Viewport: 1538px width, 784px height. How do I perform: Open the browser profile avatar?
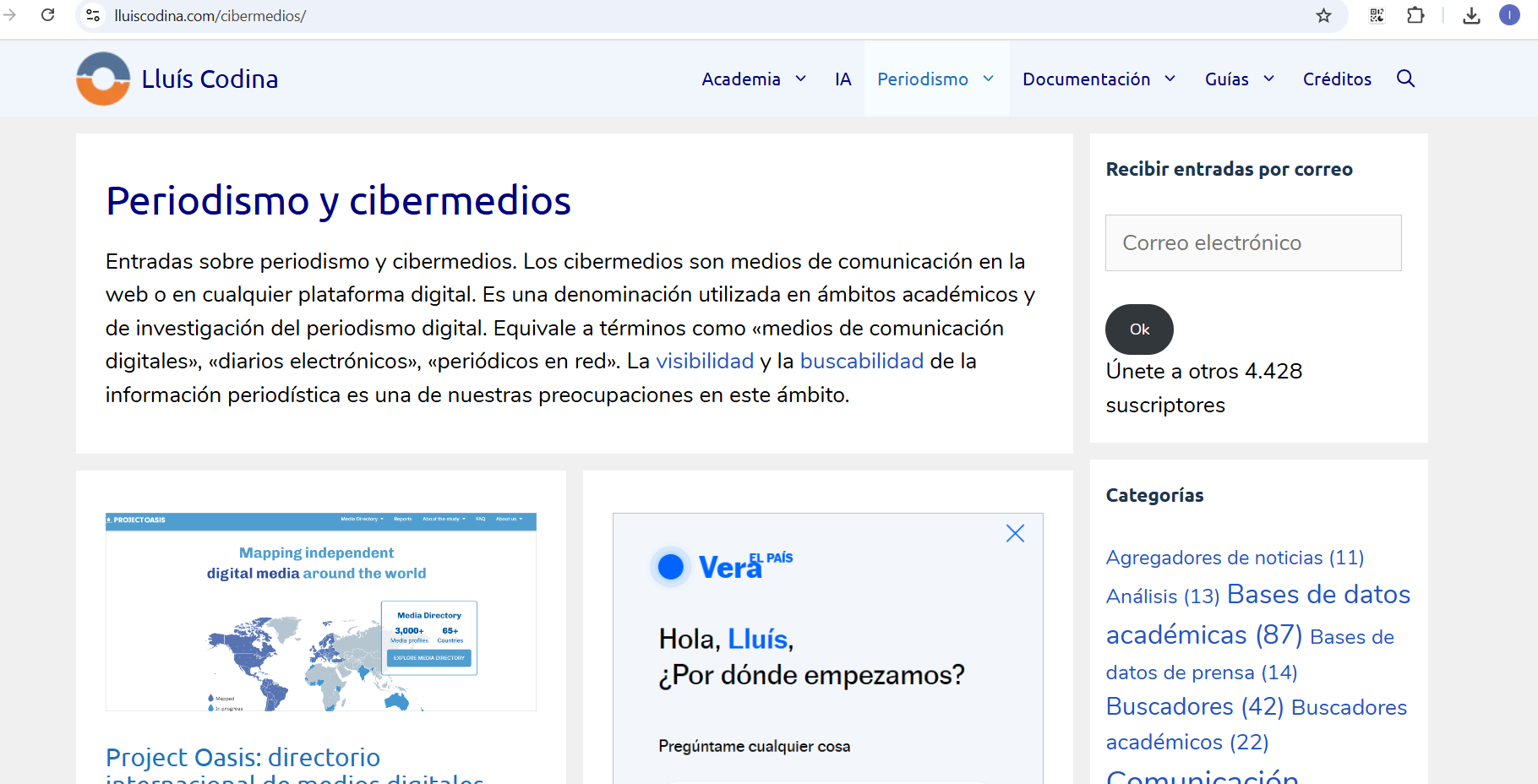[1509, 15]
